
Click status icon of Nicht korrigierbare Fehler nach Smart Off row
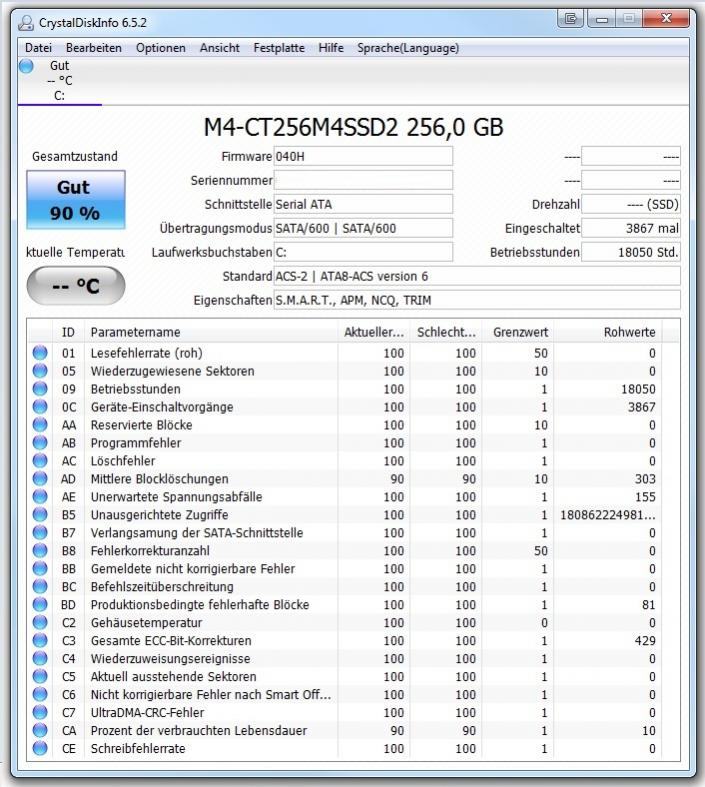[40, 694]
